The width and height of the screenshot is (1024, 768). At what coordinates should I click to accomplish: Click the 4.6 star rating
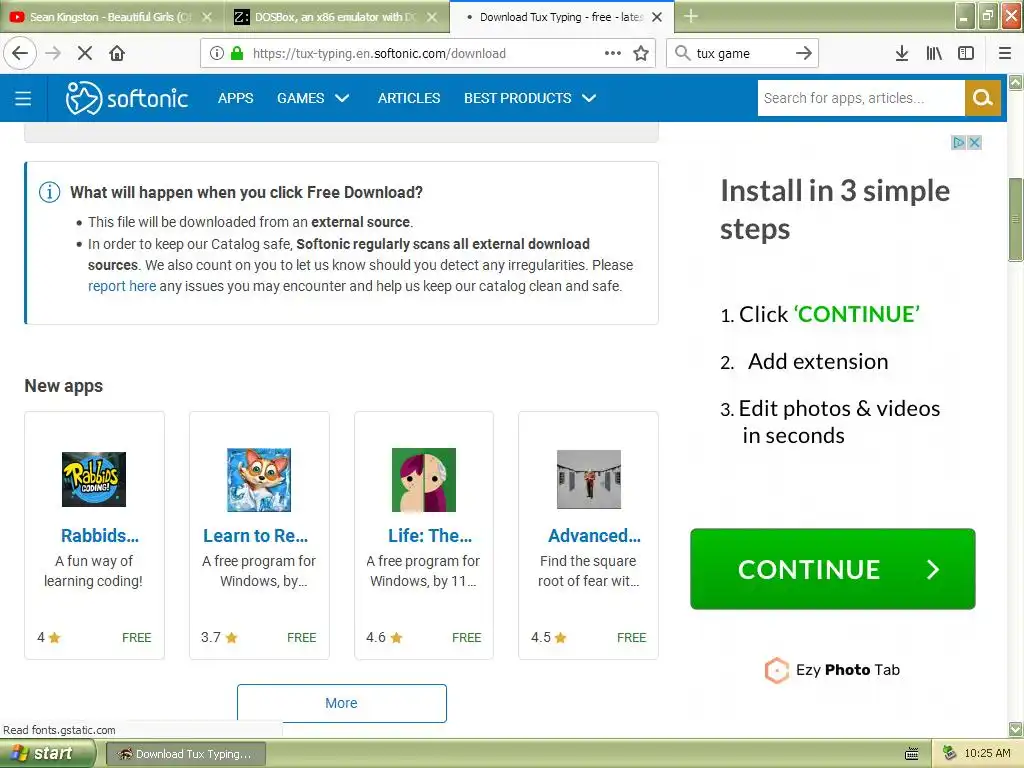click(384, 637)
